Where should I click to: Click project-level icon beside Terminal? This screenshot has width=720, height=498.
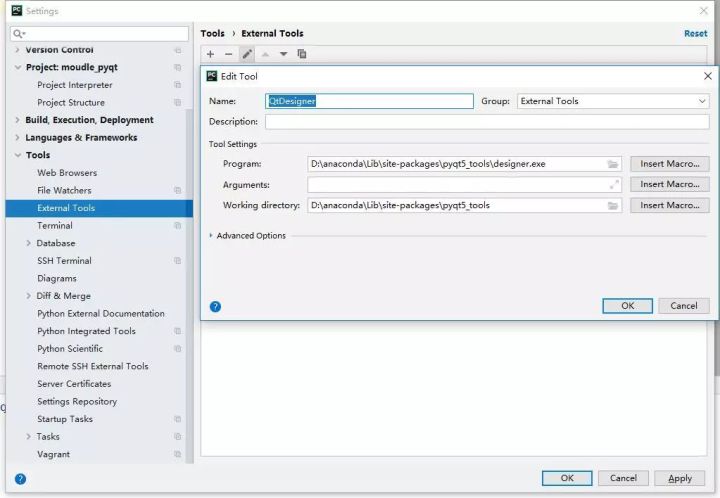point(178,225)
